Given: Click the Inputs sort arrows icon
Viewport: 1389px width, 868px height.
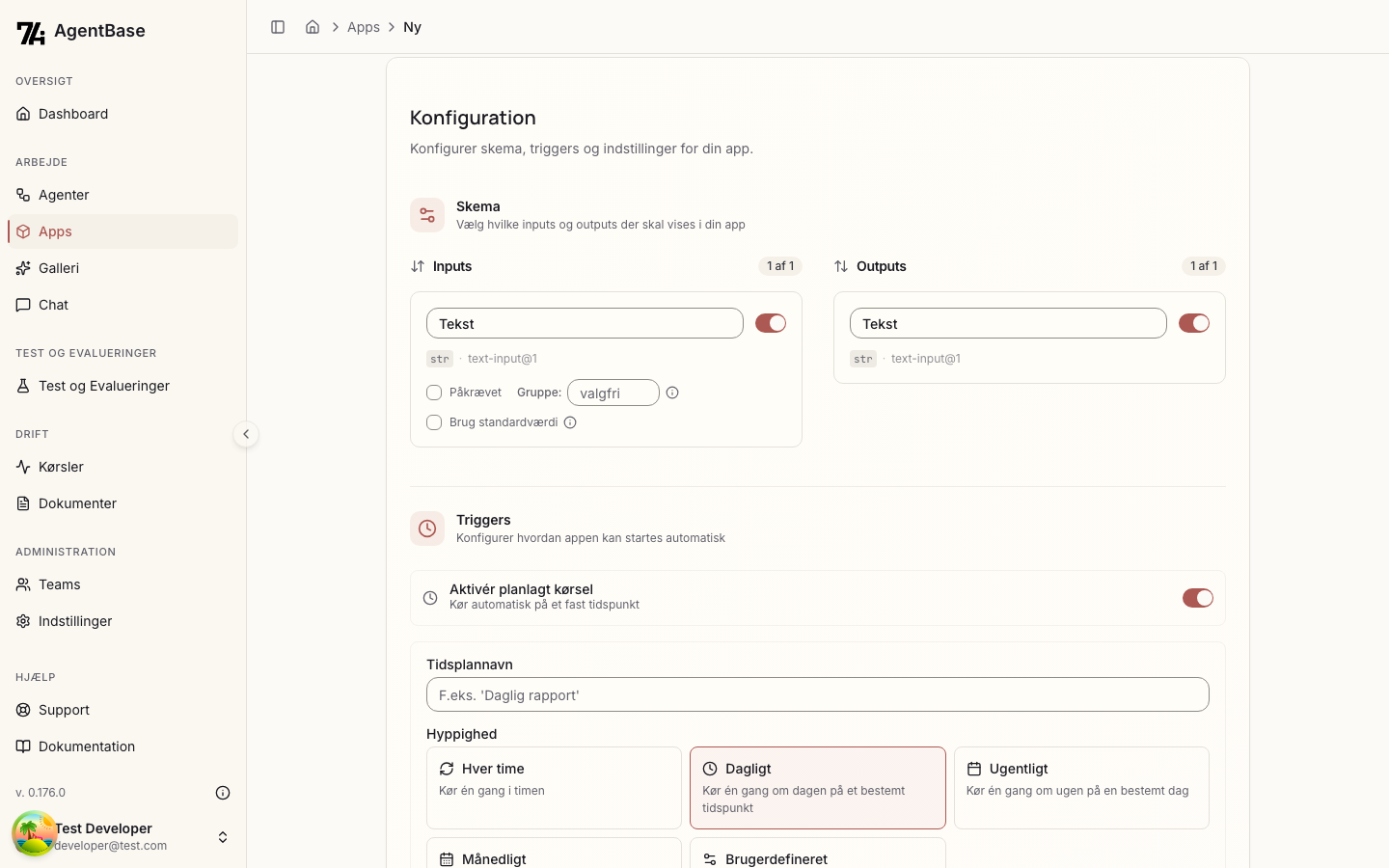Looking at the screenshot, I should pos(418,266).
